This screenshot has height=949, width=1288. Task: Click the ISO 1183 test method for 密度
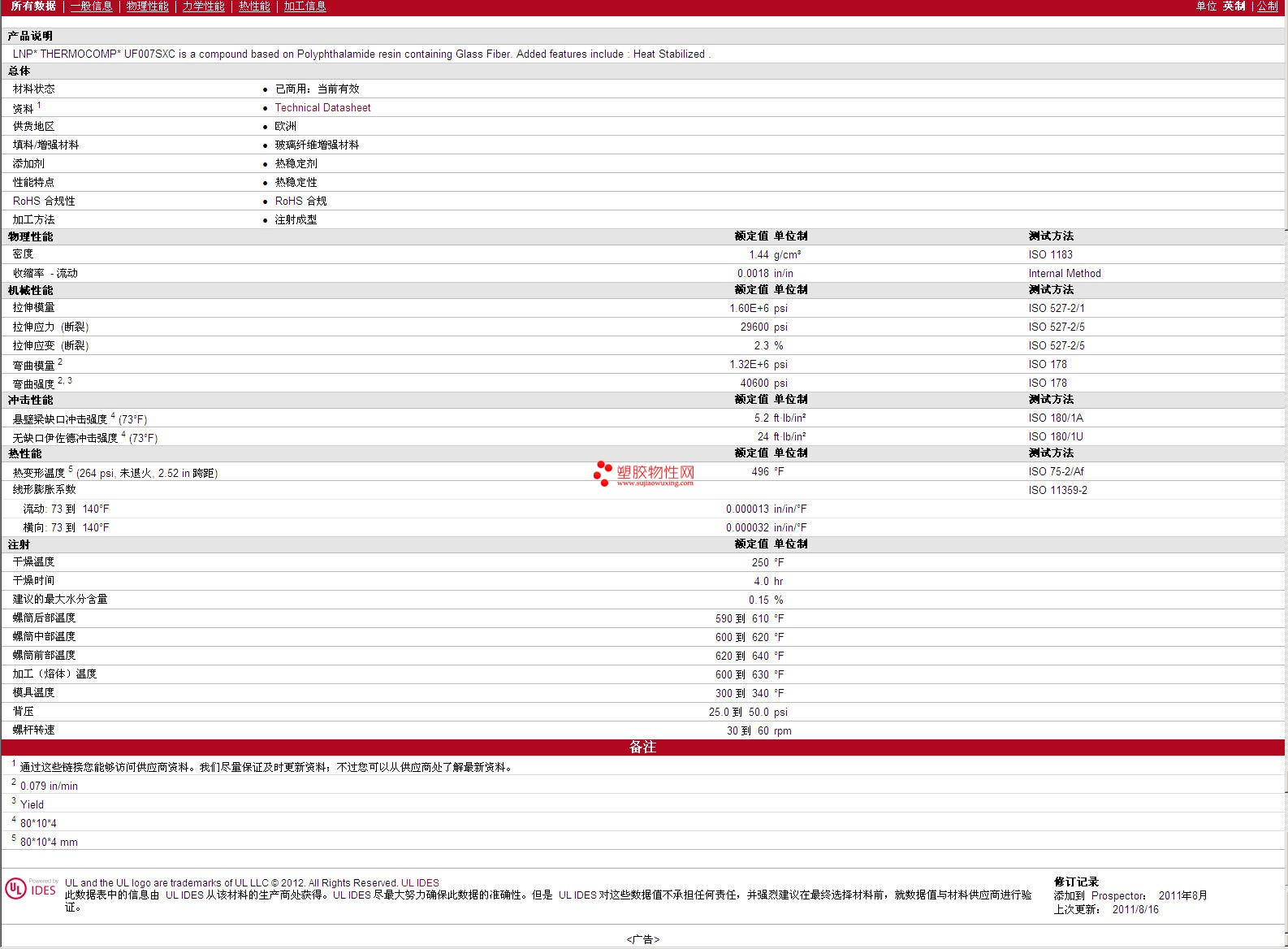click(1050, 254)
